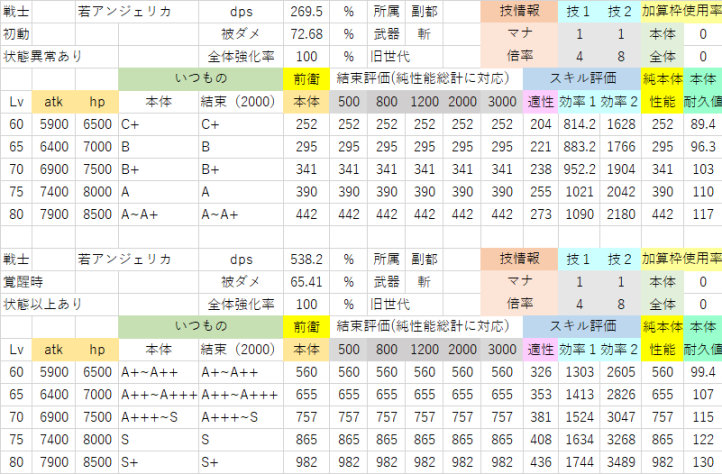Click 旧世代 cell in 初動 block

coord(390,57)
